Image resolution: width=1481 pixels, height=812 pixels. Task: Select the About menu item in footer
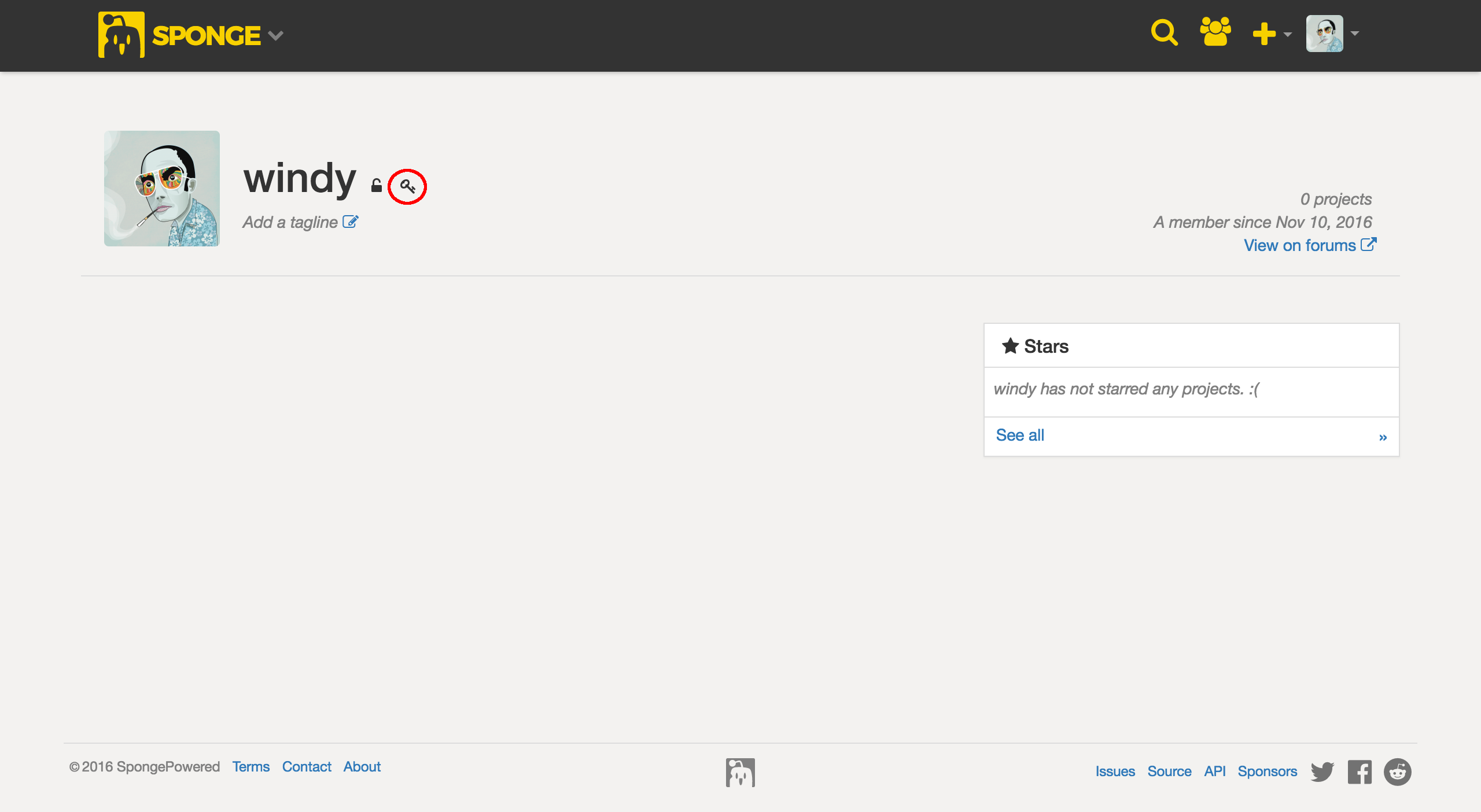362,767
